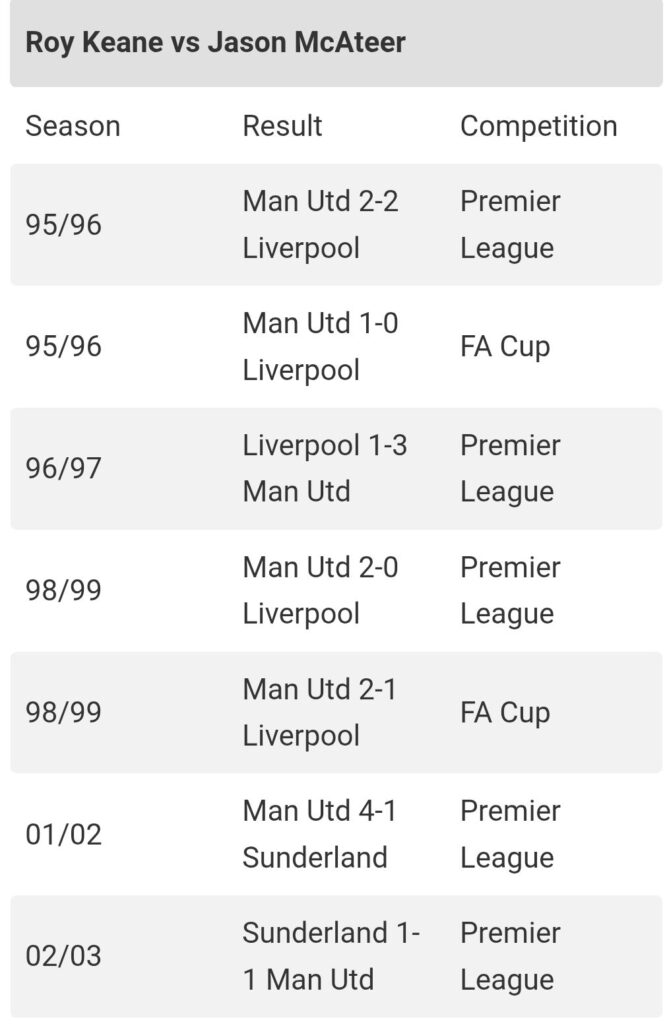Click FA Cup in the 1-0 result row

(504, 346)
